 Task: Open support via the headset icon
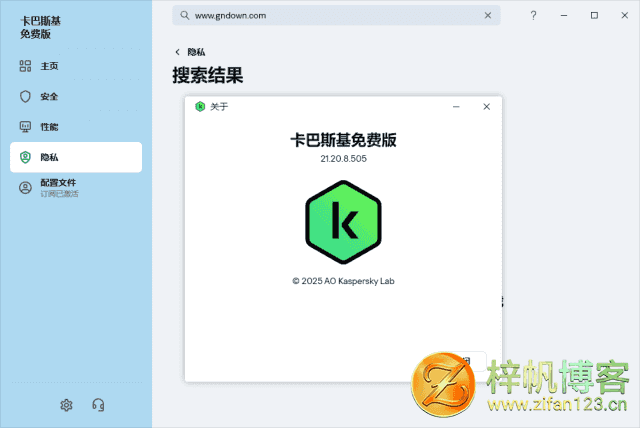(98, 405)
